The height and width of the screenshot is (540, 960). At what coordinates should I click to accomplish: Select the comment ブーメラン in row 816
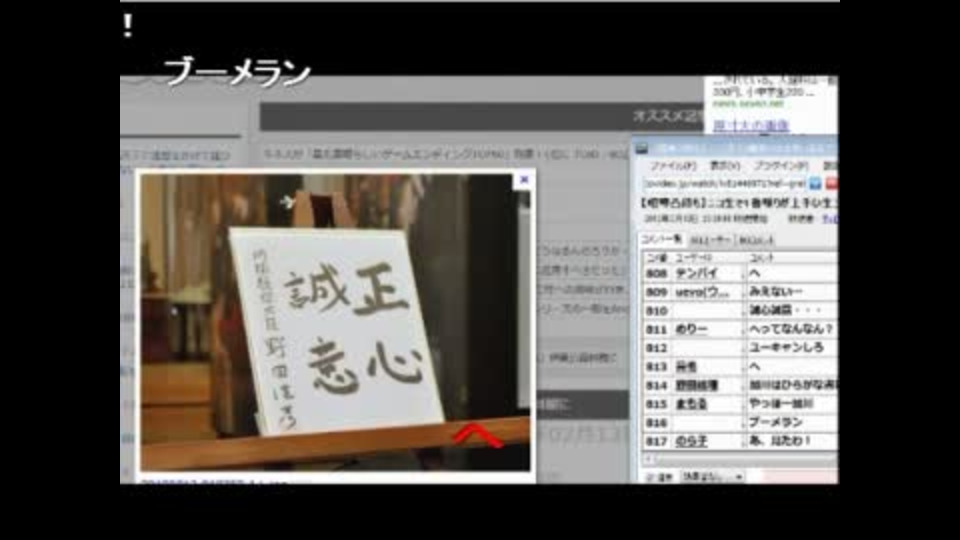[775, 422]
